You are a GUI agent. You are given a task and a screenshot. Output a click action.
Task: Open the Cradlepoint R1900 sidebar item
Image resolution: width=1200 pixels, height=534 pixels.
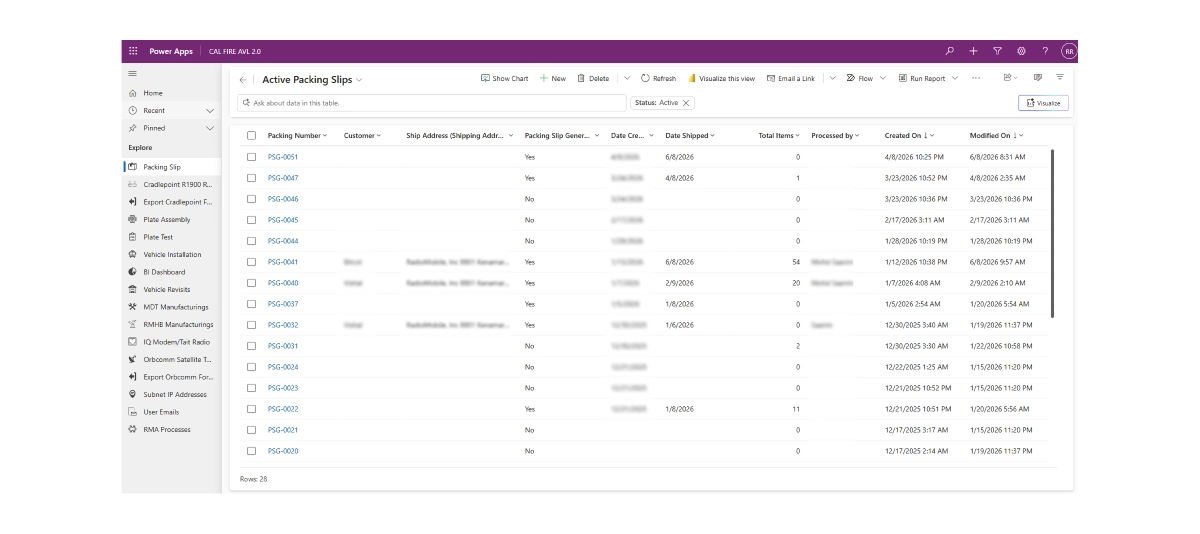tap(171, 185)
